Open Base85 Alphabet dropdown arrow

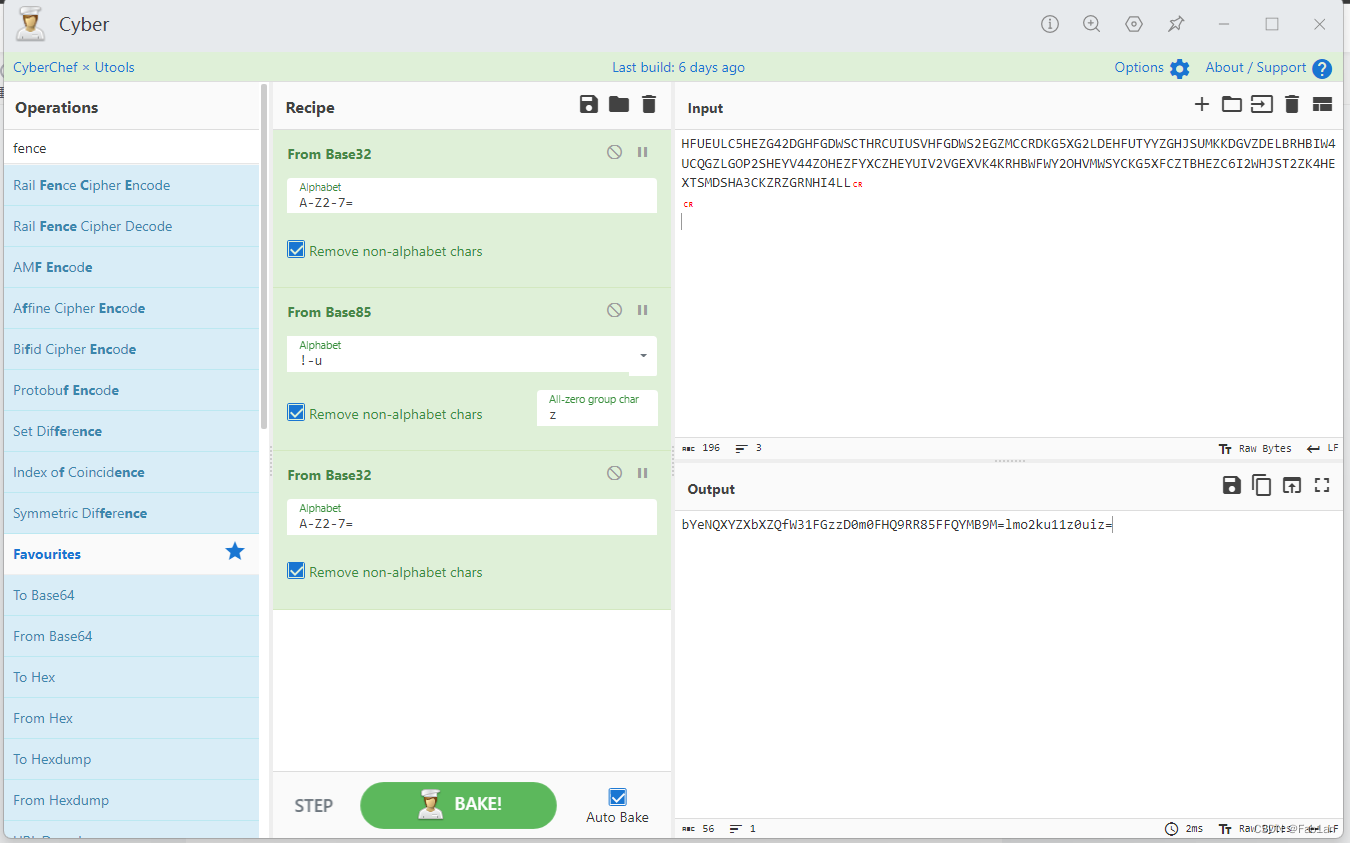[643, 356]
